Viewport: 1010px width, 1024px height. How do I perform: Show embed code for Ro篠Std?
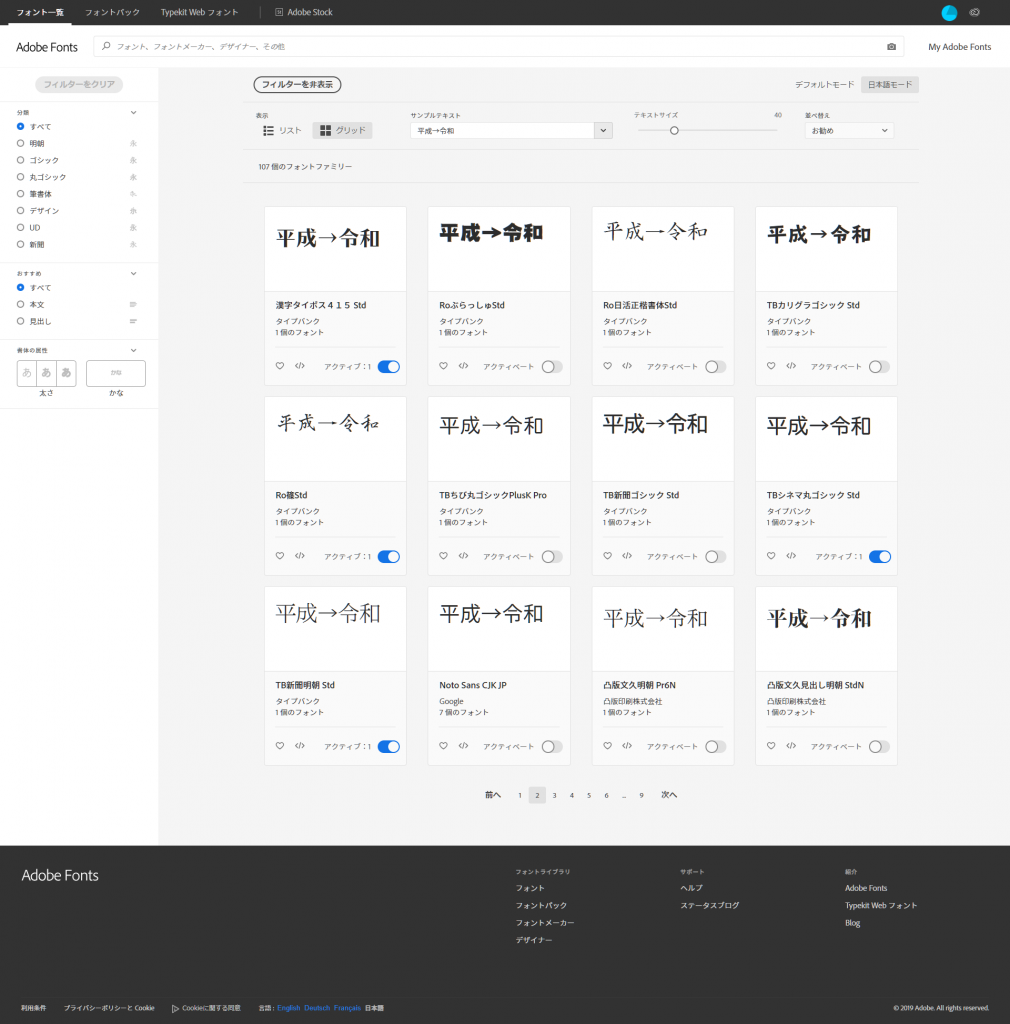click(300, 556)
